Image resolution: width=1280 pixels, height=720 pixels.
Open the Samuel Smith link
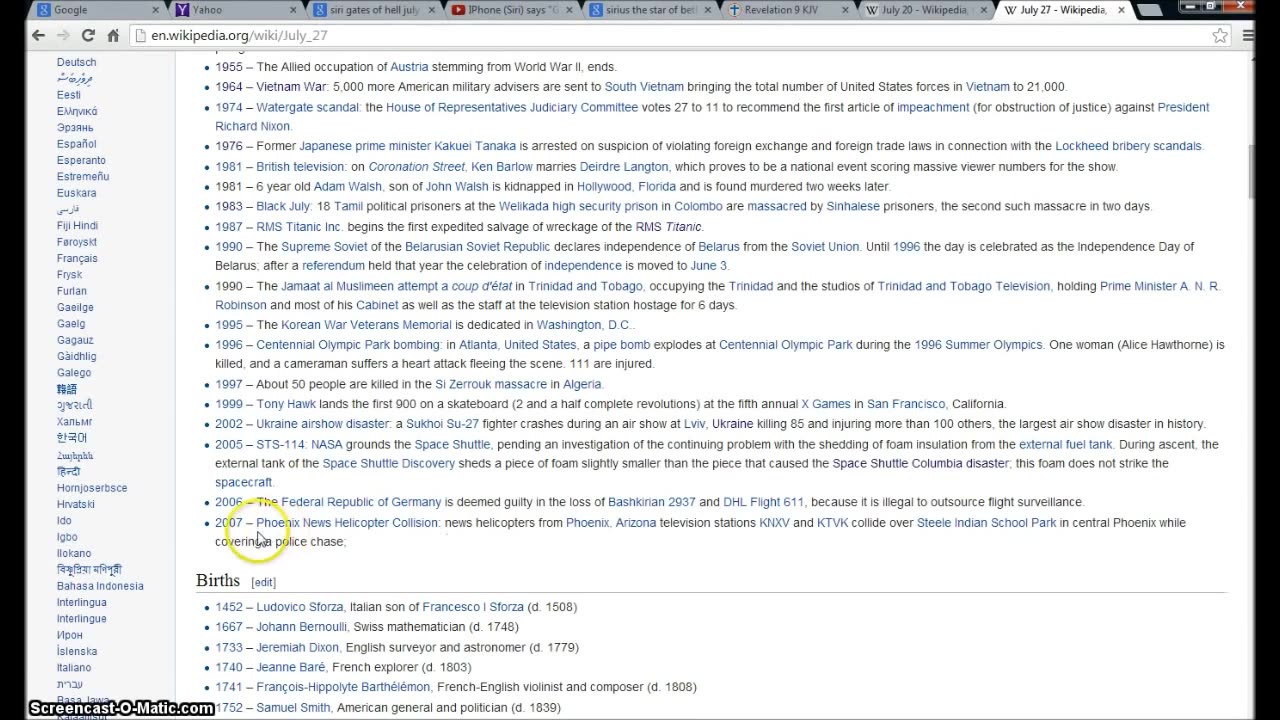pos(293,707)
